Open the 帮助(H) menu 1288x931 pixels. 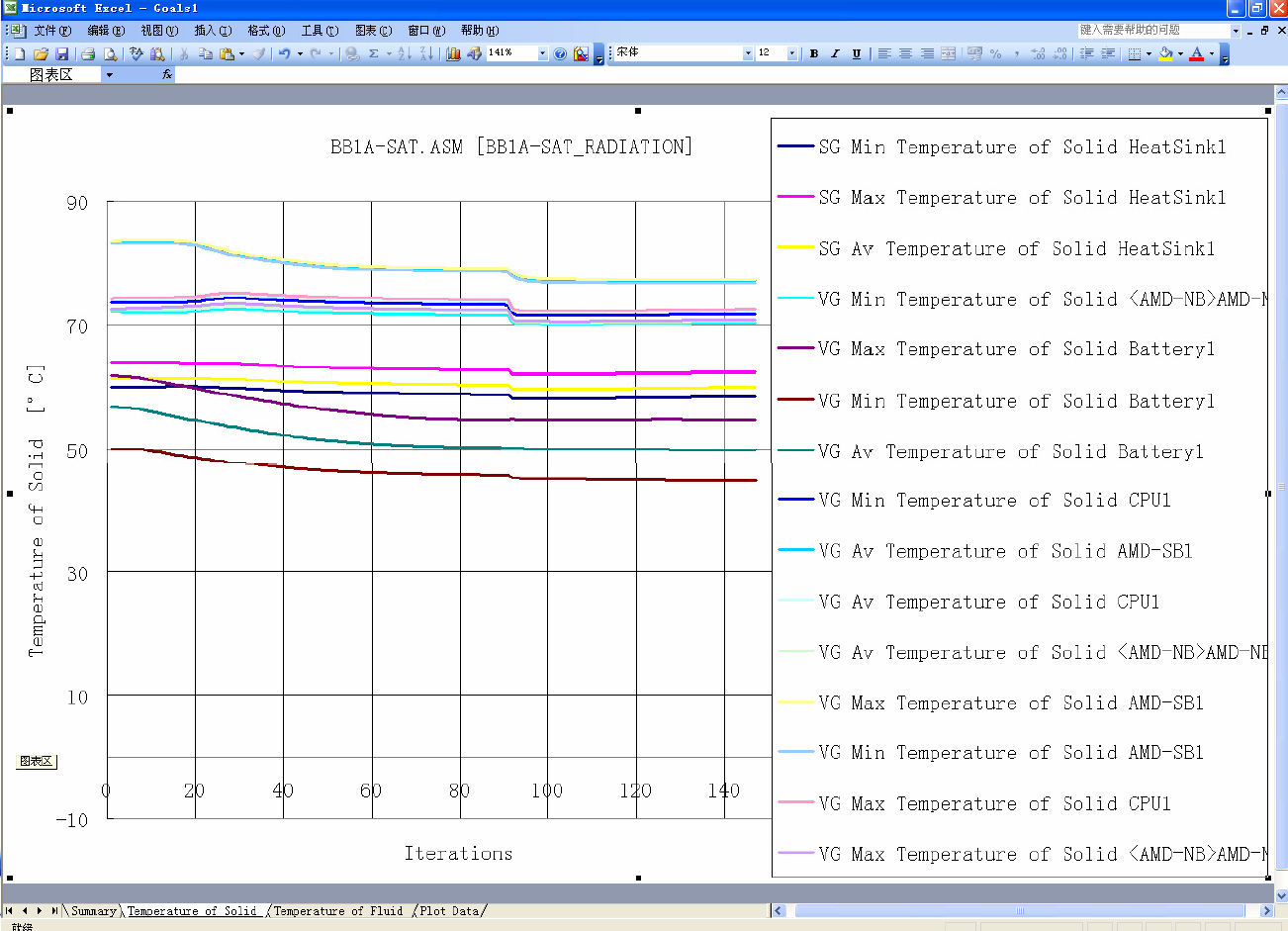[480, 31]
